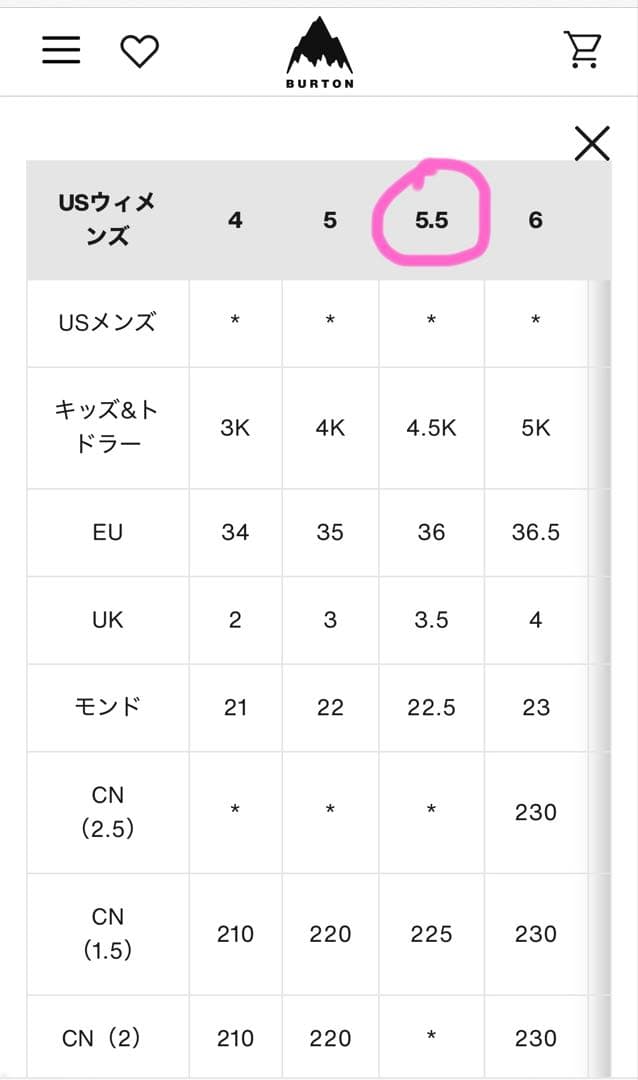The image size is (638, 1080).
Task: Click the 225 value in CN (1.5) row
Action: click(431, 934)
